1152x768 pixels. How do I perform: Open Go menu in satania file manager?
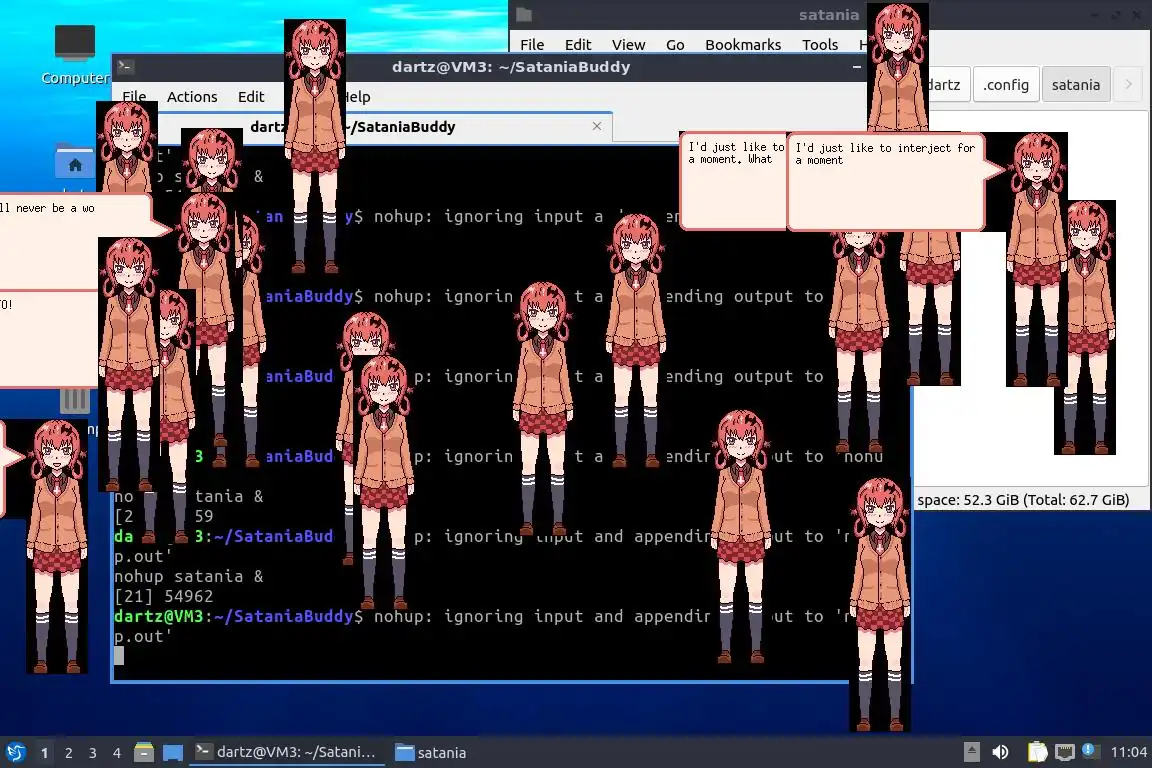(675, 45)
